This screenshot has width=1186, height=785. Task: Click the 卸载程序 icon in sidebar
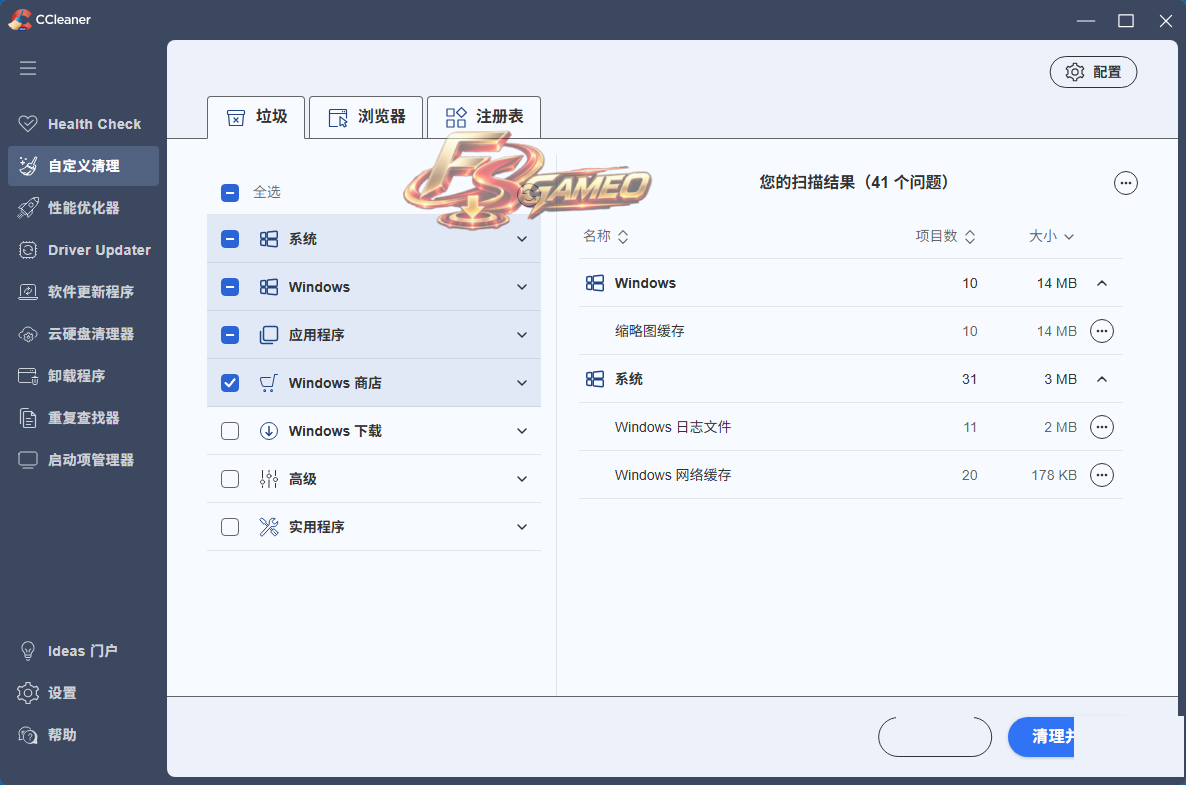28,376
